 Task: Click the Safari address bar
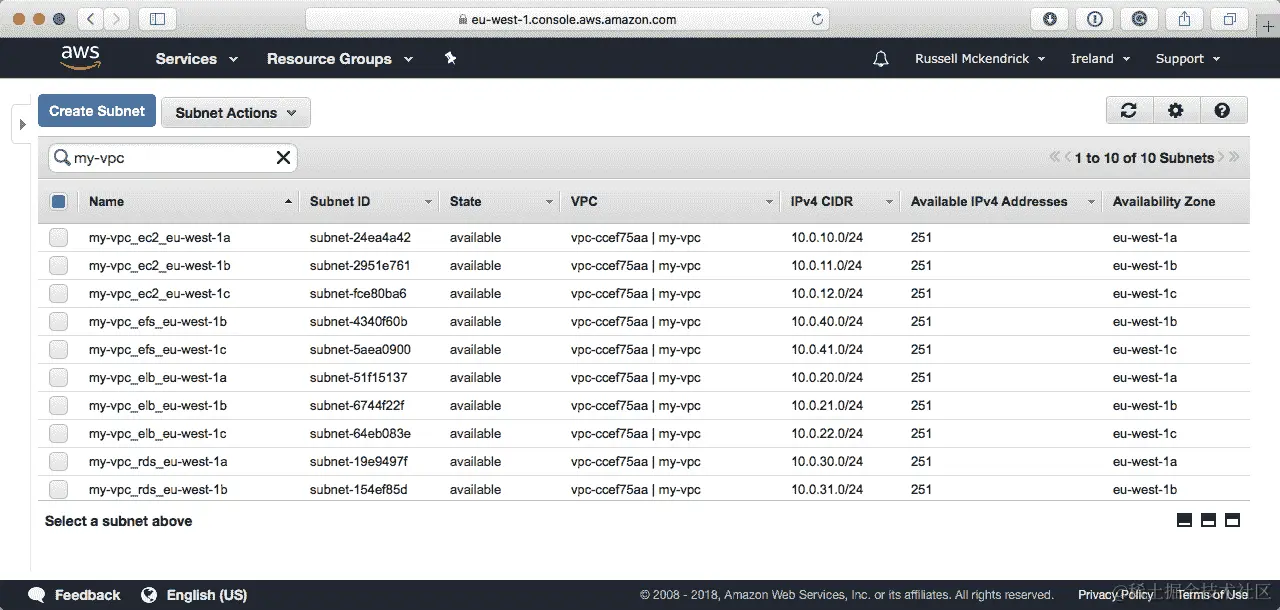point(567,19)
